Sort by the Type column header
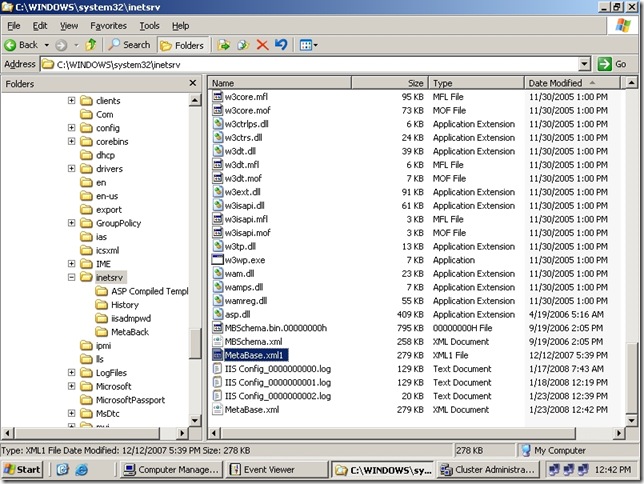 [x=476, y=83]
